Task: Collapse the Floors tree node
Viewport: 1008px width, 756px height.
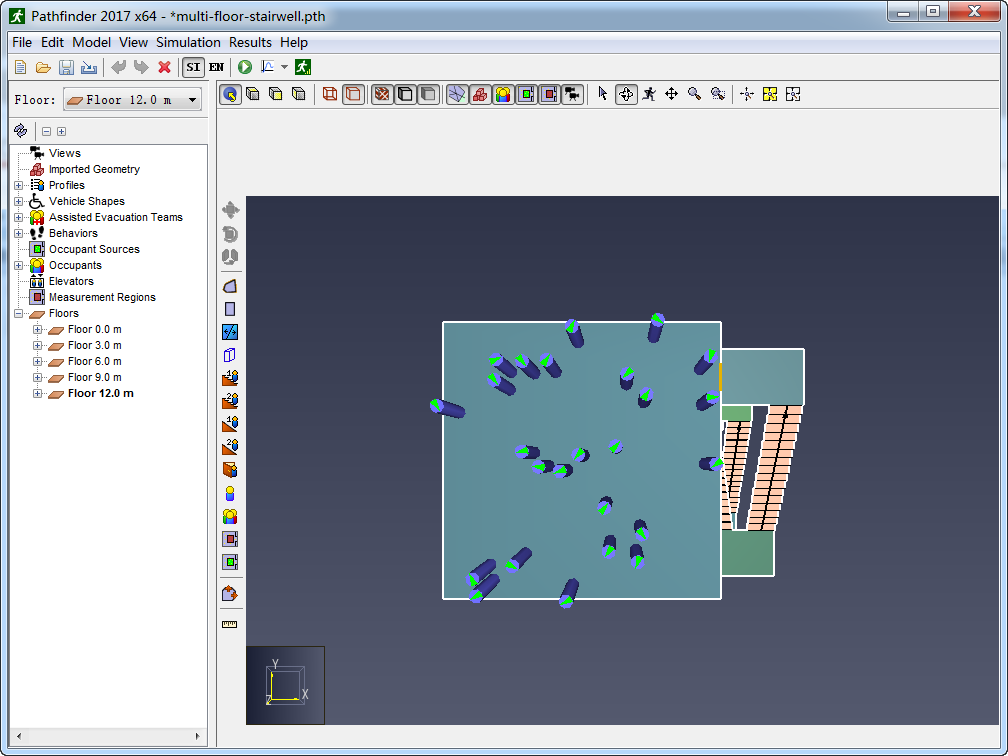Action: click(19, 314)
